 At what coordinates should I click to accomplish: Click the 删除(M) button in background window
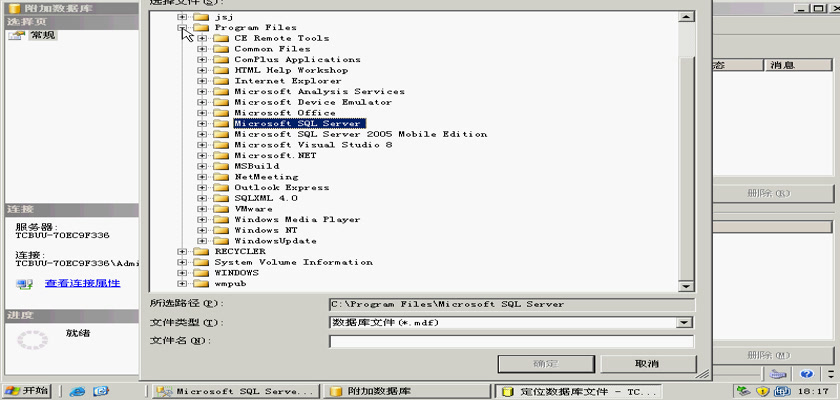coord(772,355)
